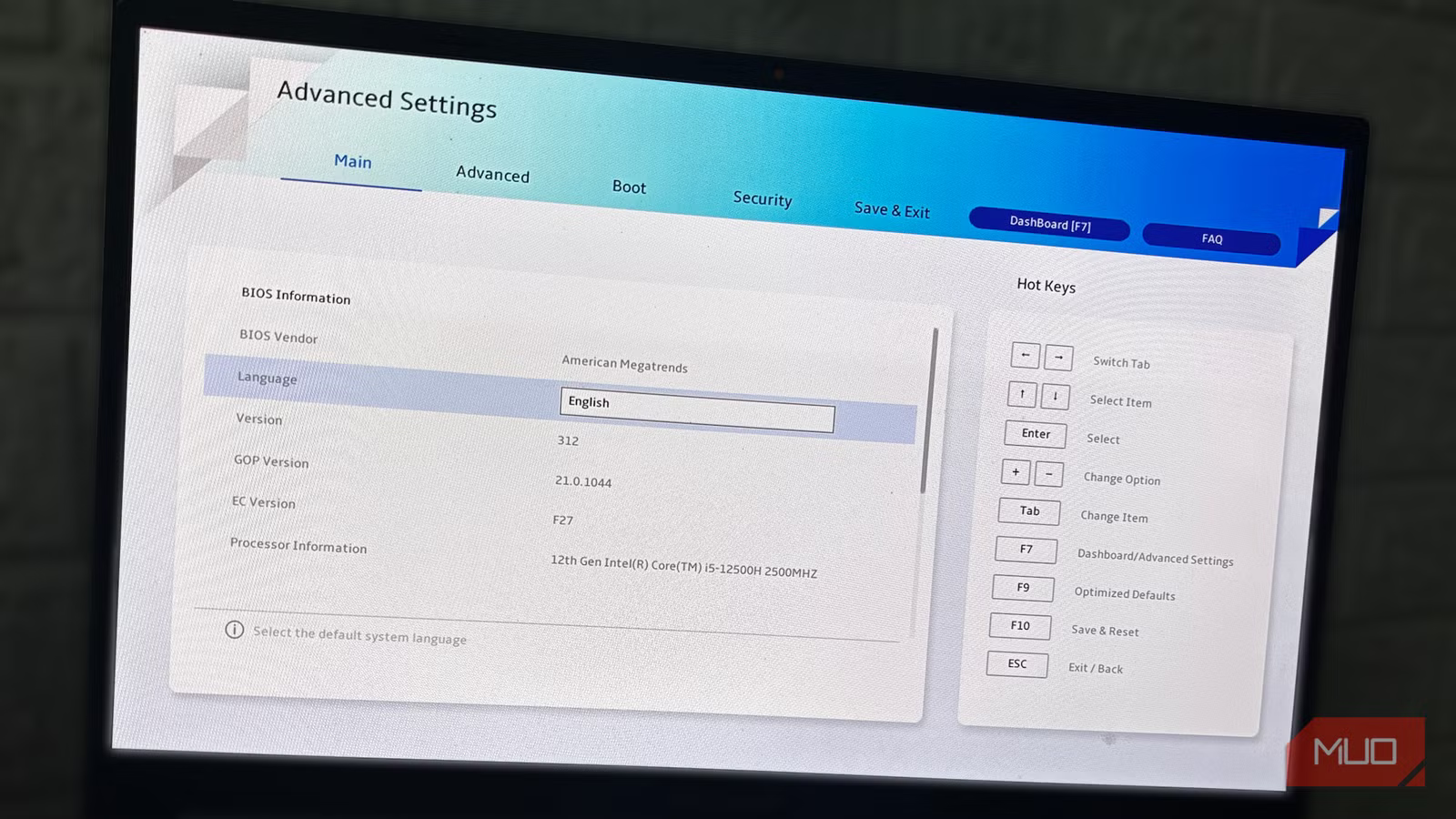The image size is (1456, 819).
Task: Click the right arrow hot key icon
Action: coord(1058,358)
